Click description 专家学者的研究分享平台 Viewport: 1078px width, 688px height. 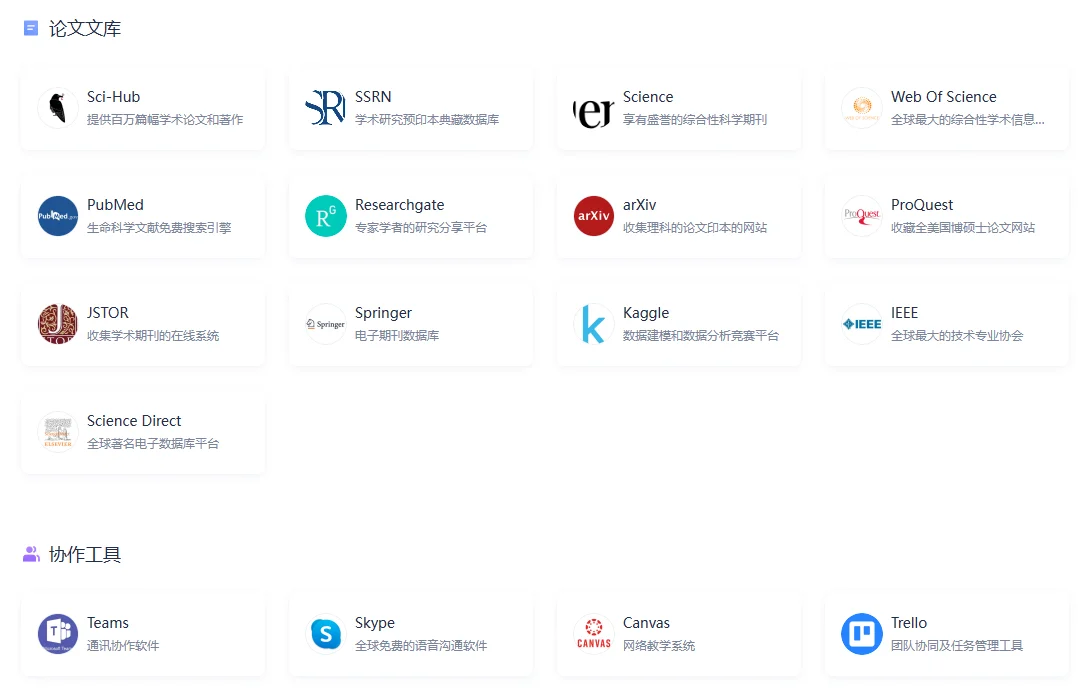tap(421, 228)
